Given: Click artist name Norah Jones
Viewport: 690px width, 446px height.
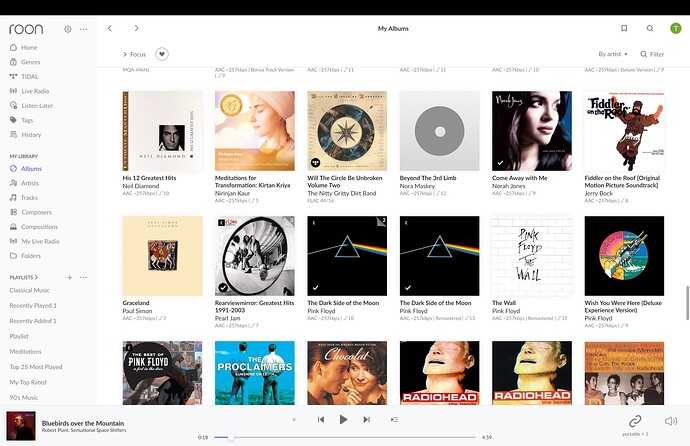Looking at the screenshot, I should tap(509, 186).
